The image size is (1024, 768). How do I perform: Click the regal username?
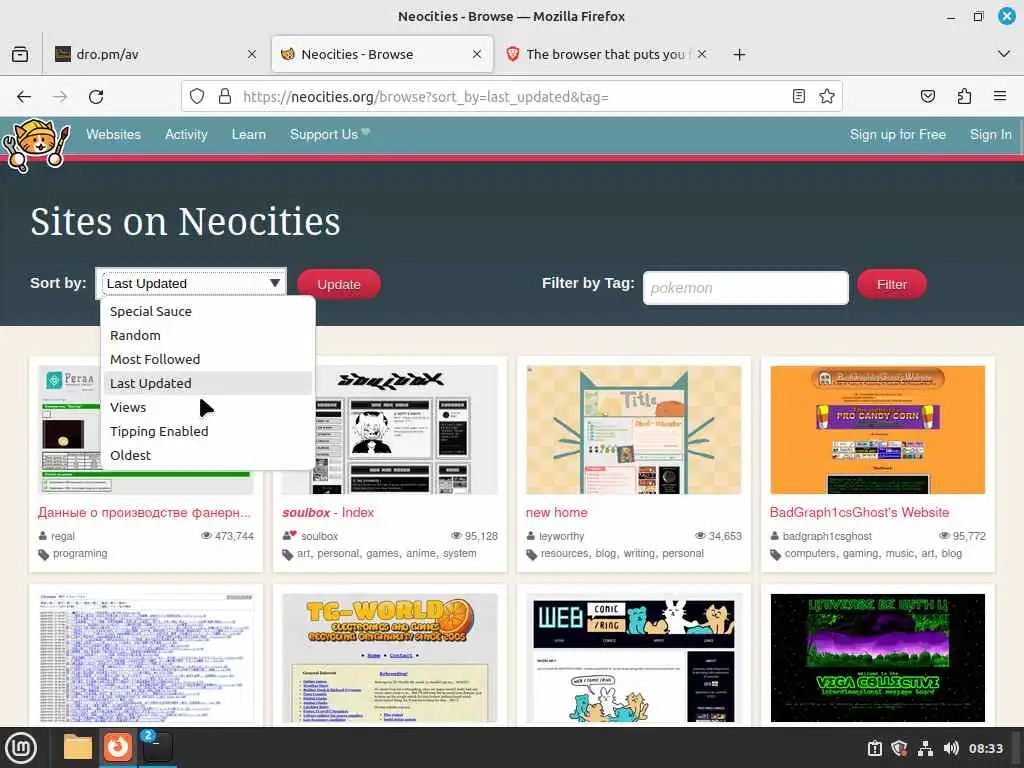(63, 536)
